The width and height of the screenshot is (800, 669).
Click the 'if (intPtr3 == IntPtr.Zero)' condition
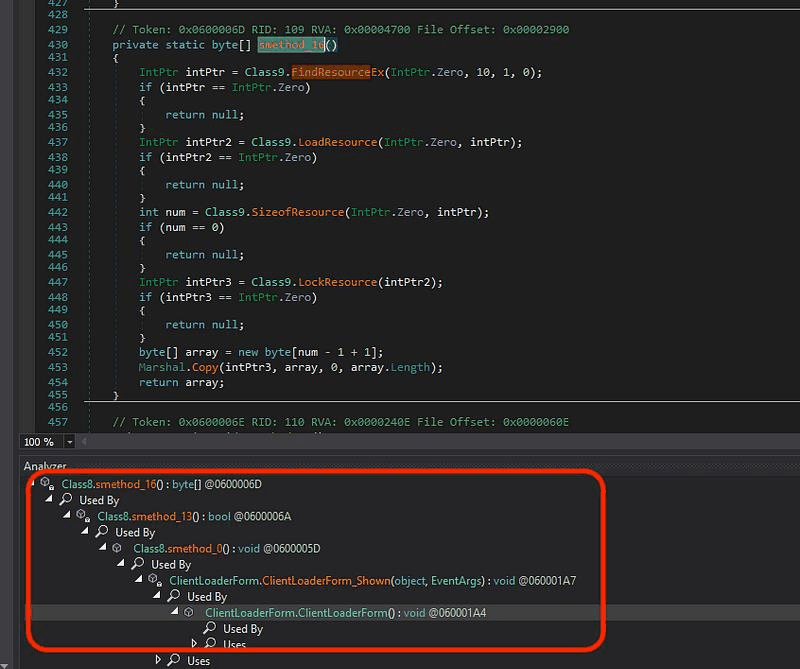pyautogui.click(x=228, y=297)
